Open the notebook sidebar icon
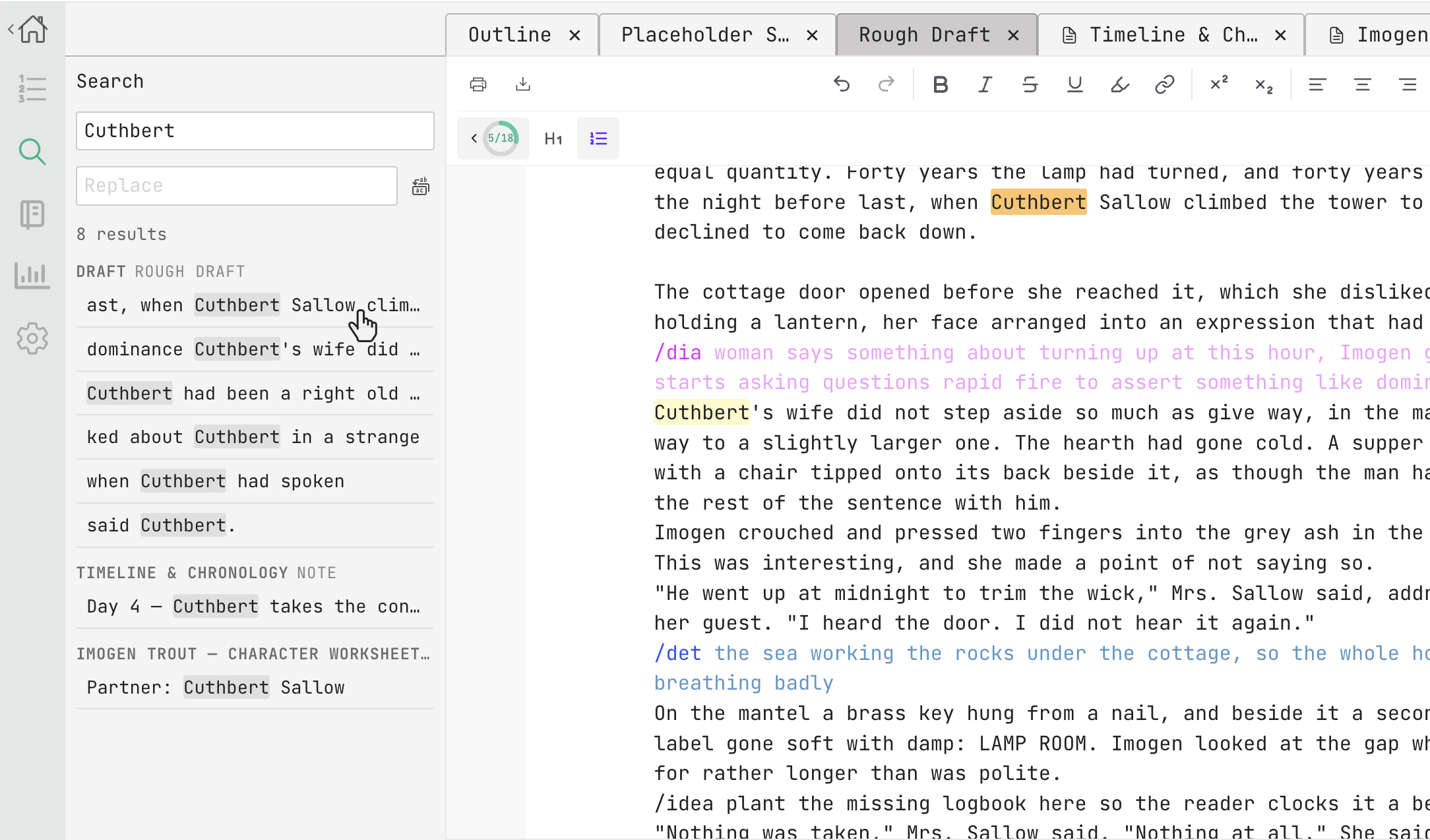Screen dimensions: 1430x840 click(32, 214)
